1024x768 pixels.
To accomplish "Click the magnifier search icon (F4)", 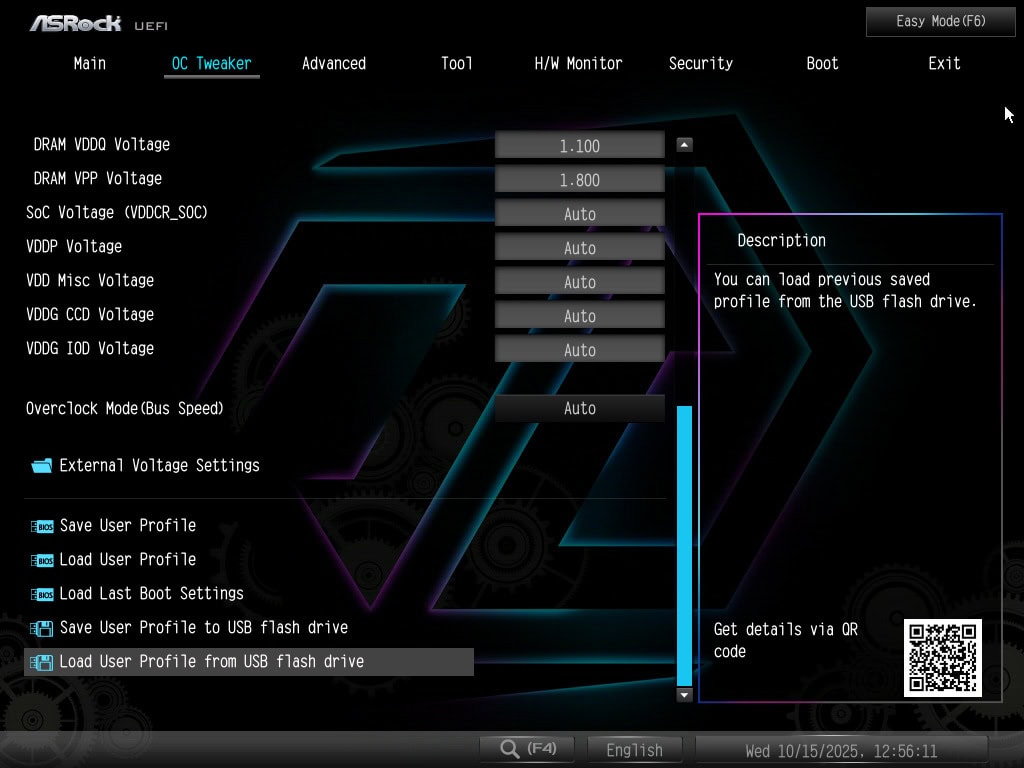I will [511, 749].
